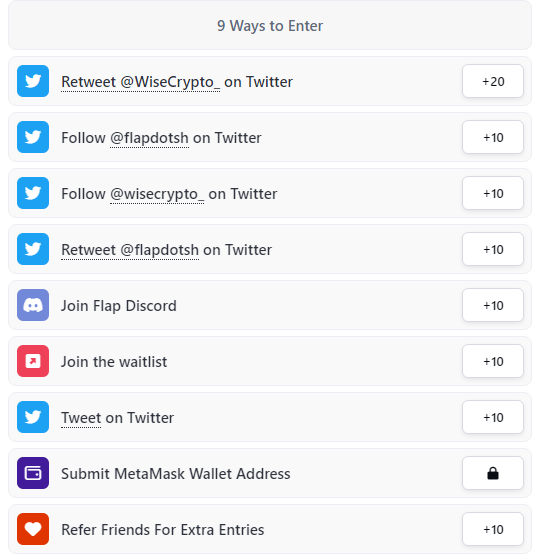Open the Retweet @flapdotsh link text

click(130, 250)
